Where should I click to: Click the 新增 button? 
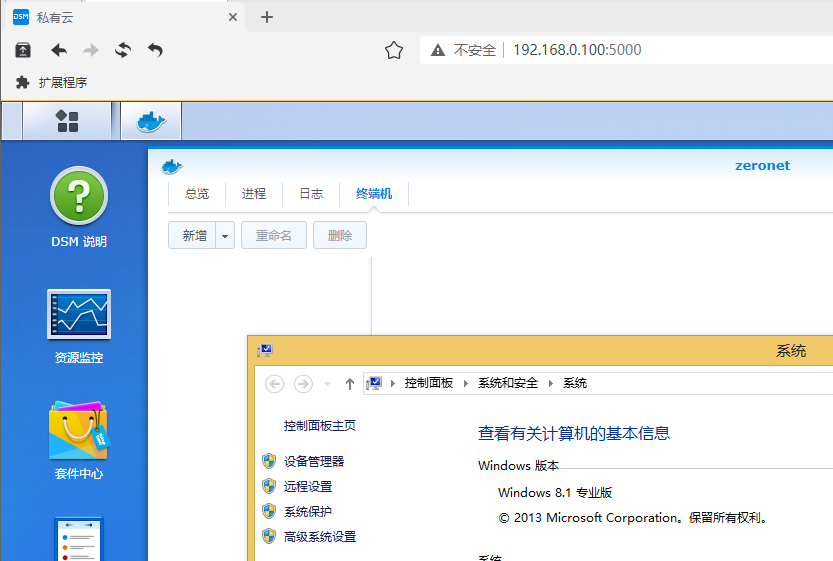194,236
